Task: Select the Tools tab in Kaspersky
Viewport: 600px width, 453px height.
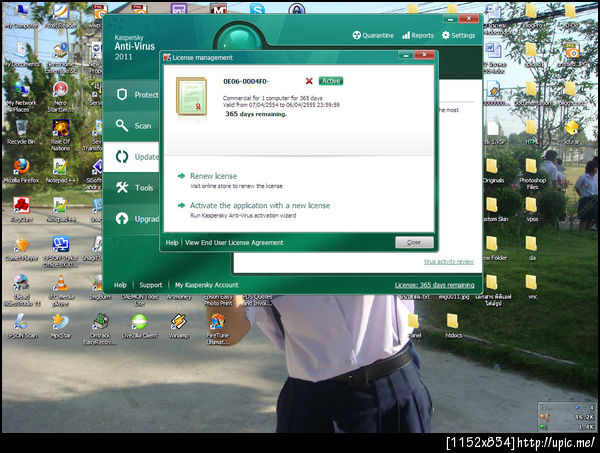Action: click(x=132, y=187)
